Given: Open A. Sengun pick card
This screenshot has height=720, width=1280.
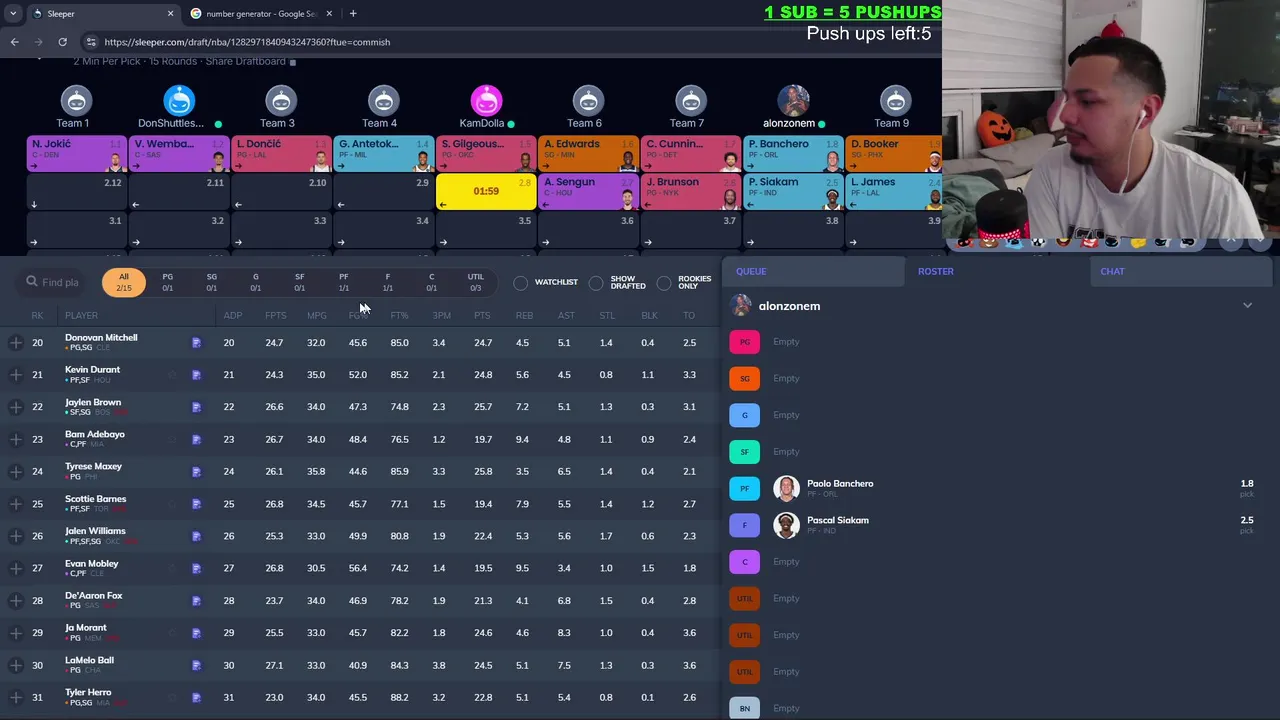Looking at the screenshot, I should click(588, 193).
